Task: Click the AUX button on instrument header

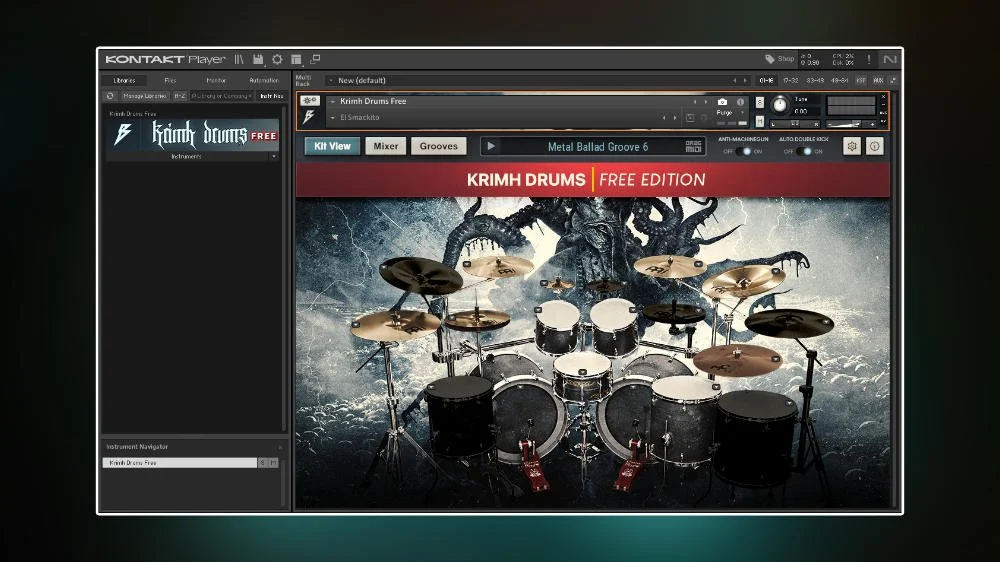Action: [x=883, y=113]
